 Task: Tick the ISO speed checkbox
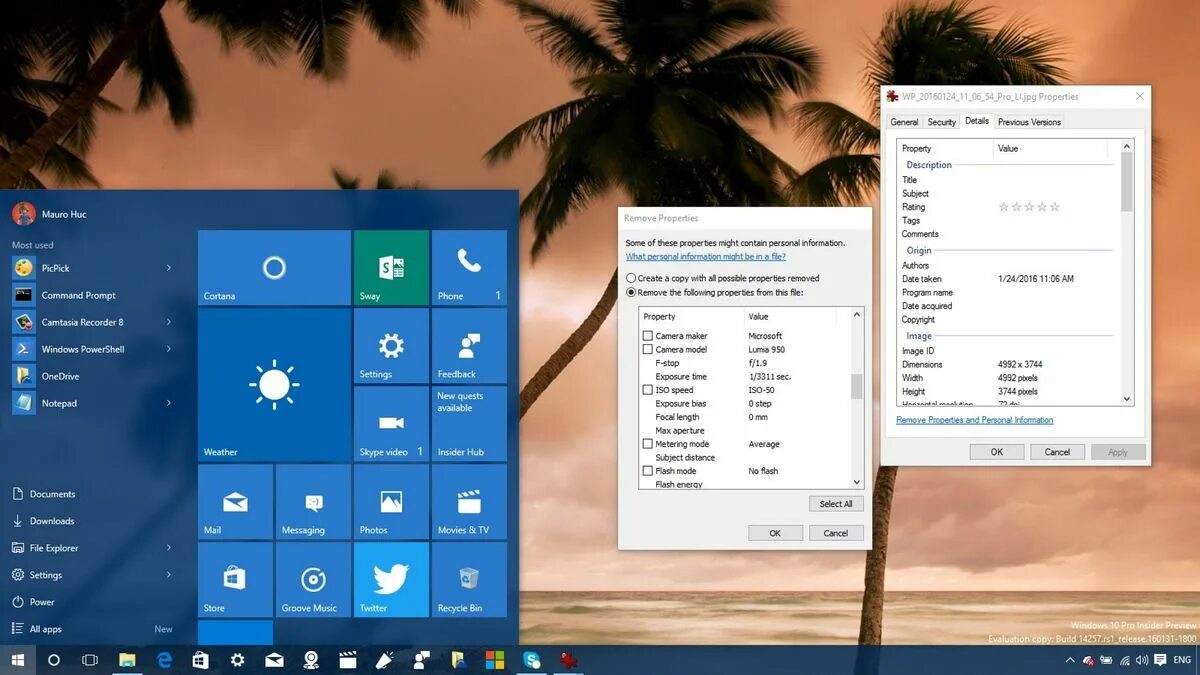tap(648, 390)
